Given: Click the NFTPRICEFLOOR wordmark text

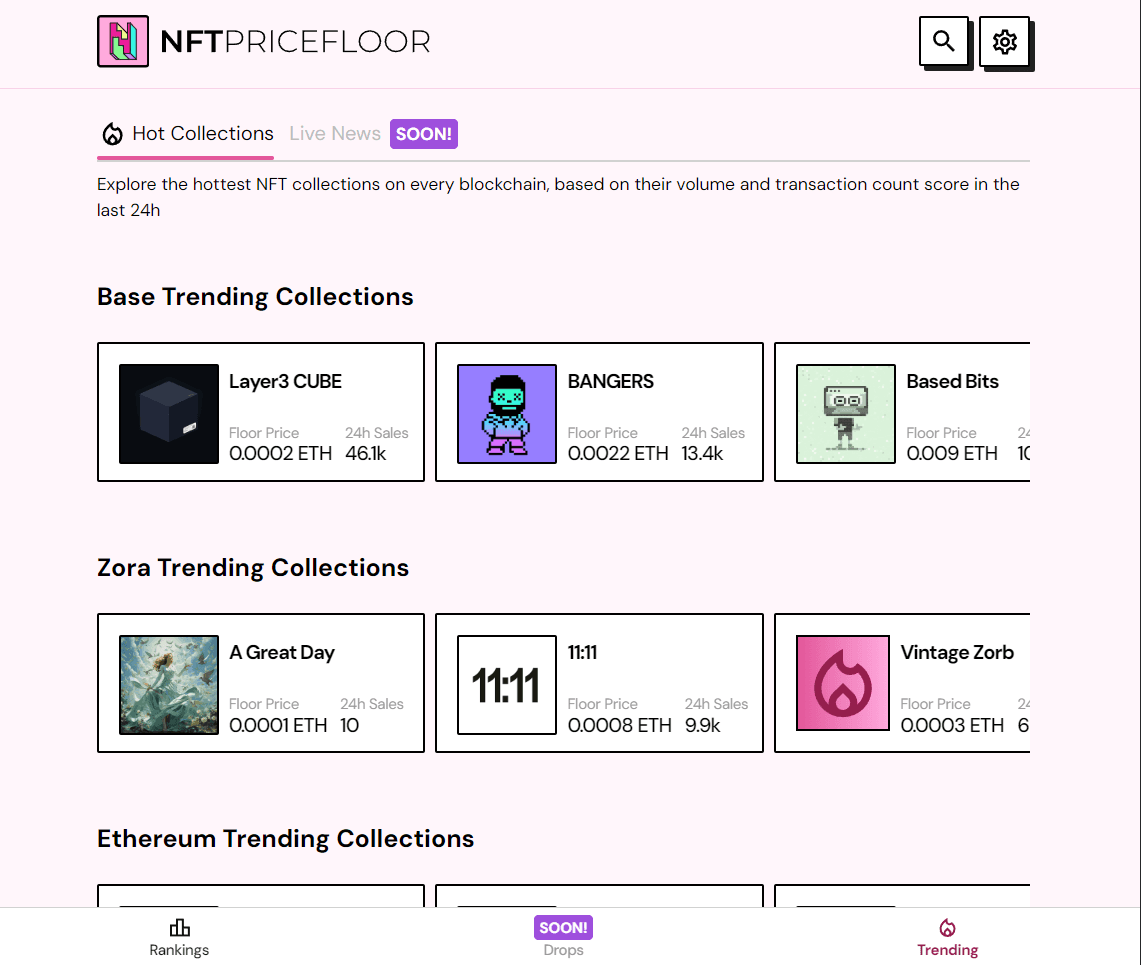Looking at the screenshot, I should tap(295, 42).
